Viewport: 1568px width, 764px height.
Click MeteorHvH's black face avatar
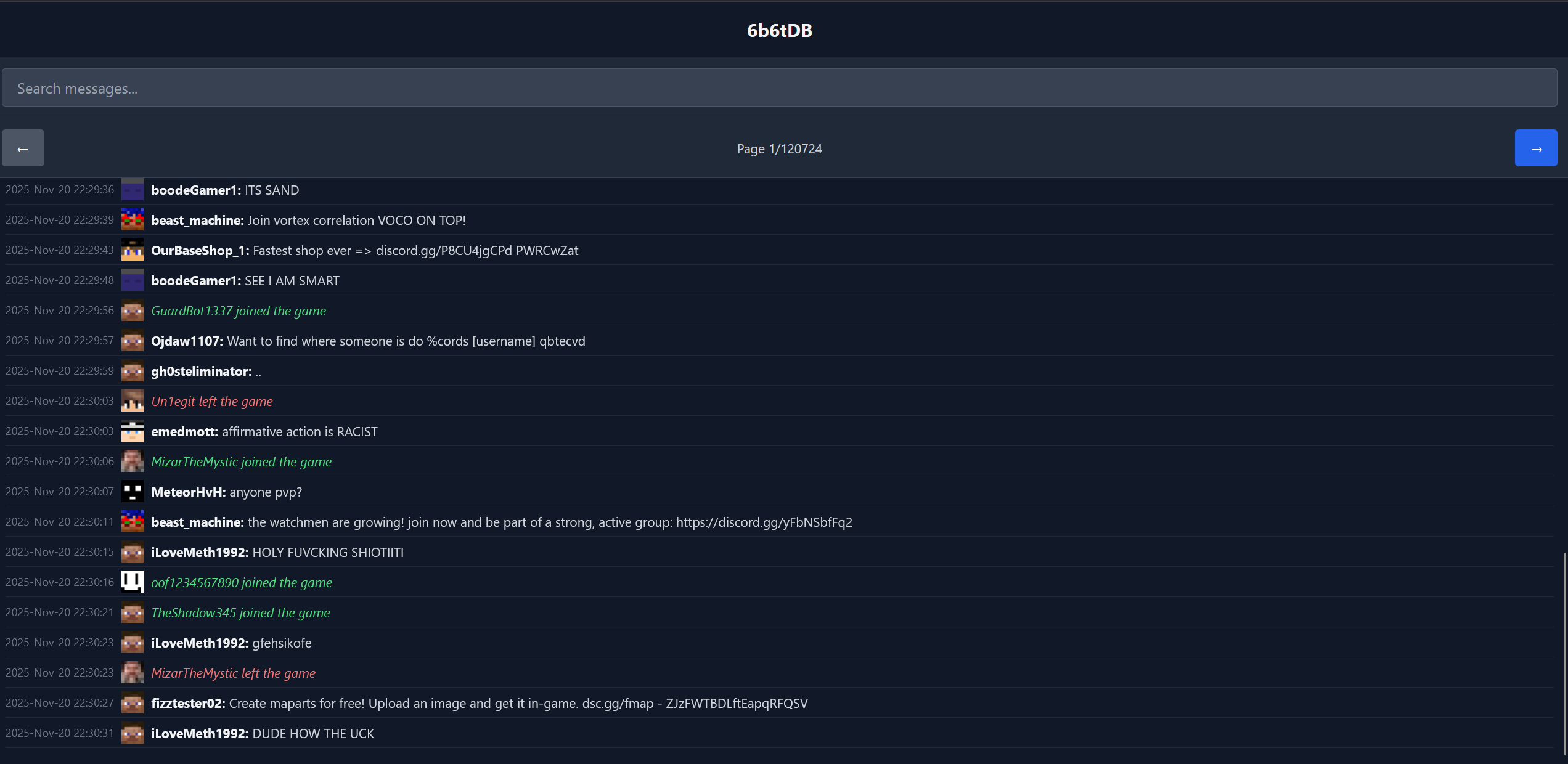tap(132, 492)
